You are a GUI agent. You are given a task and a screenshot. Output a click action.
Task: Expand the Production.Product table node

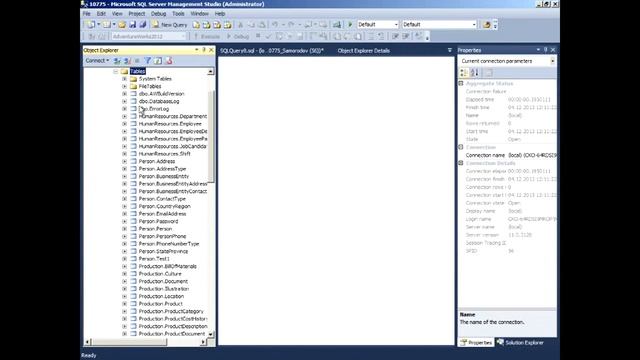(x=124, y=304)
